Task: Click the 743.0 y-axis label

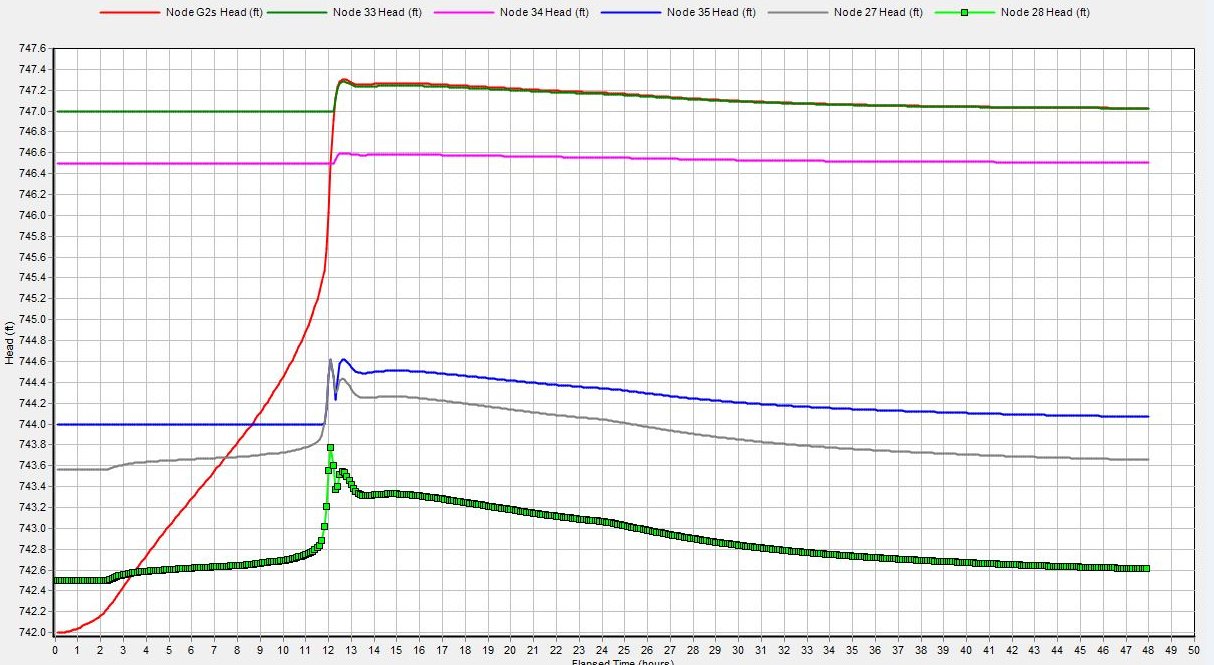Action: [x=33, y=528]
